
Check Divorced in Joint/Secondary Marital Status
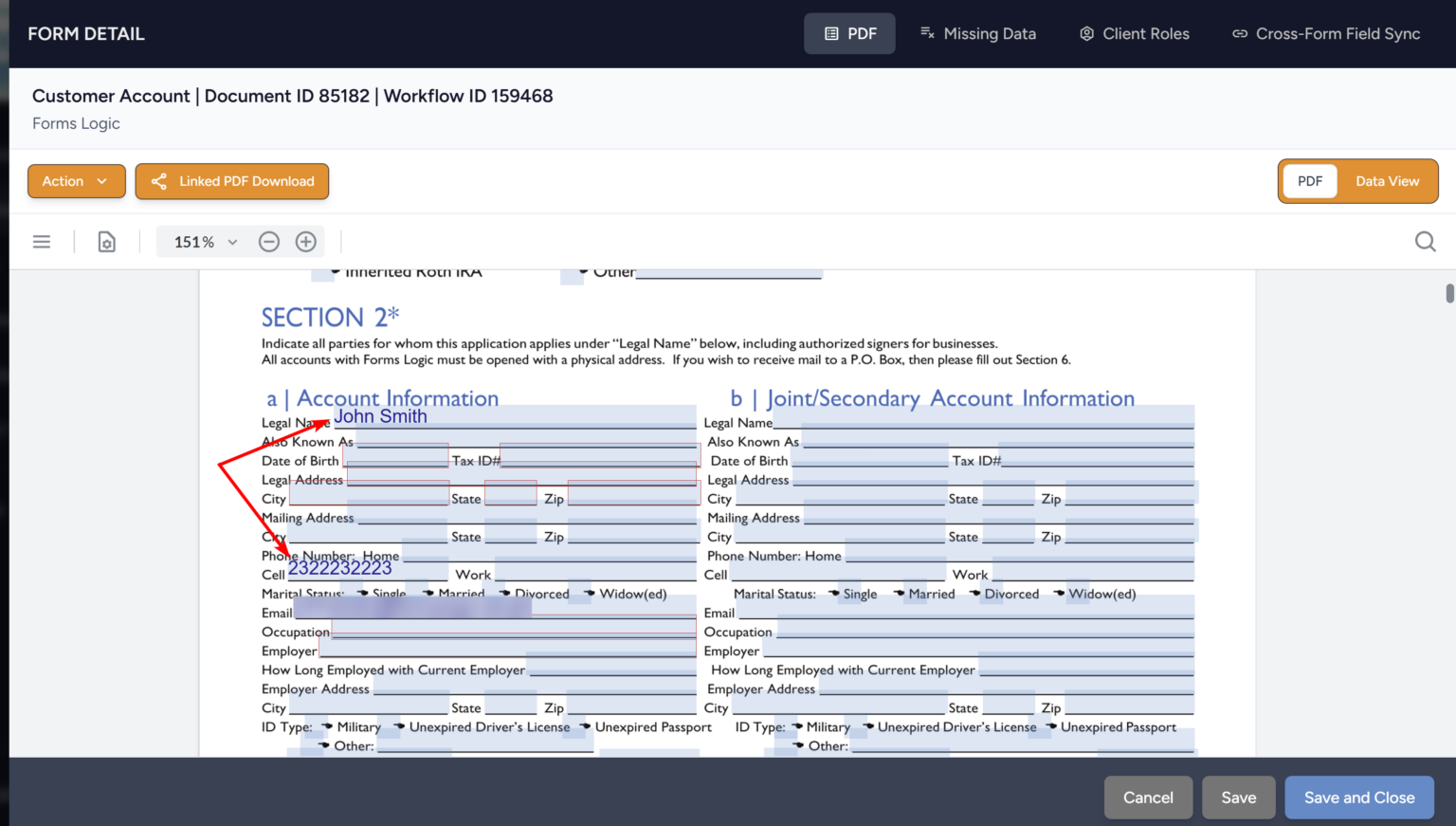coord(974,594)
